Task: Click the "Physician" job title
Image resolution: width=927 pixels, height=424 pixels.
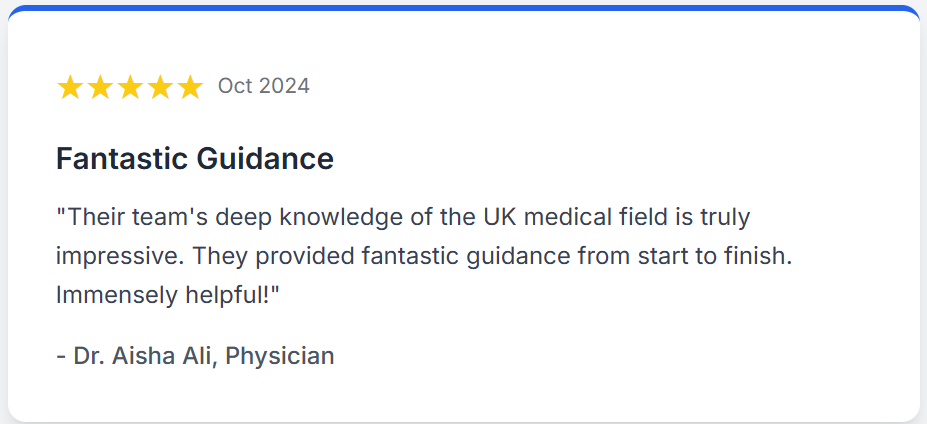Action: (280, 356)
